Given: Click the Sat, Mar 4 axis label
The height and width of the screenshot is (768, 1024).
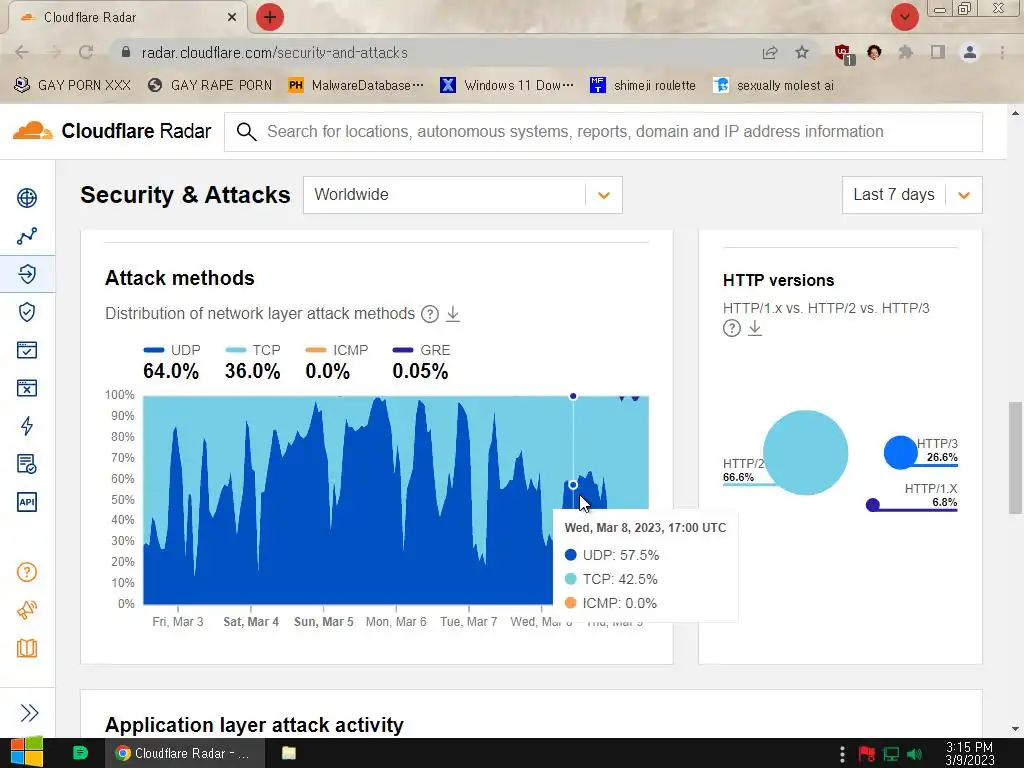Looking at the screenshot, I should 251,622.
